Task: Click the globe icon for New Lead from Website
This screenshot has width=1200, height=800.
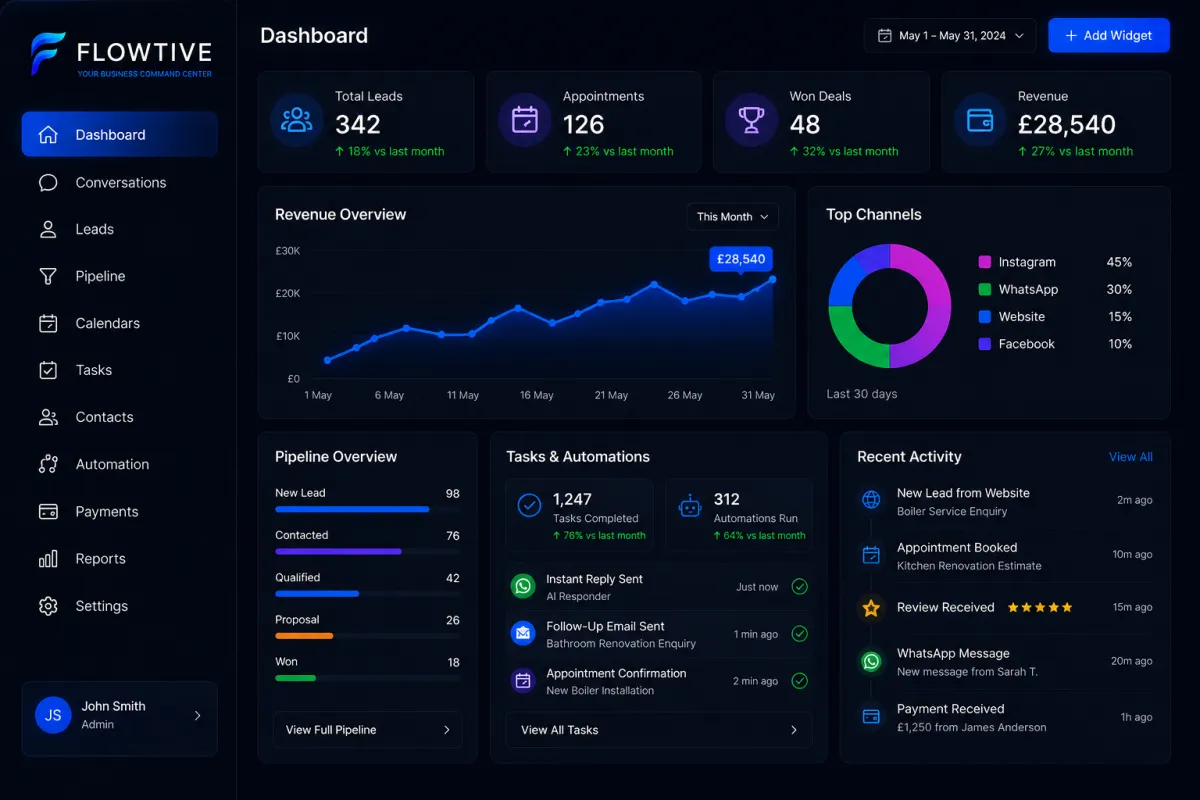Action: point(871,500)
